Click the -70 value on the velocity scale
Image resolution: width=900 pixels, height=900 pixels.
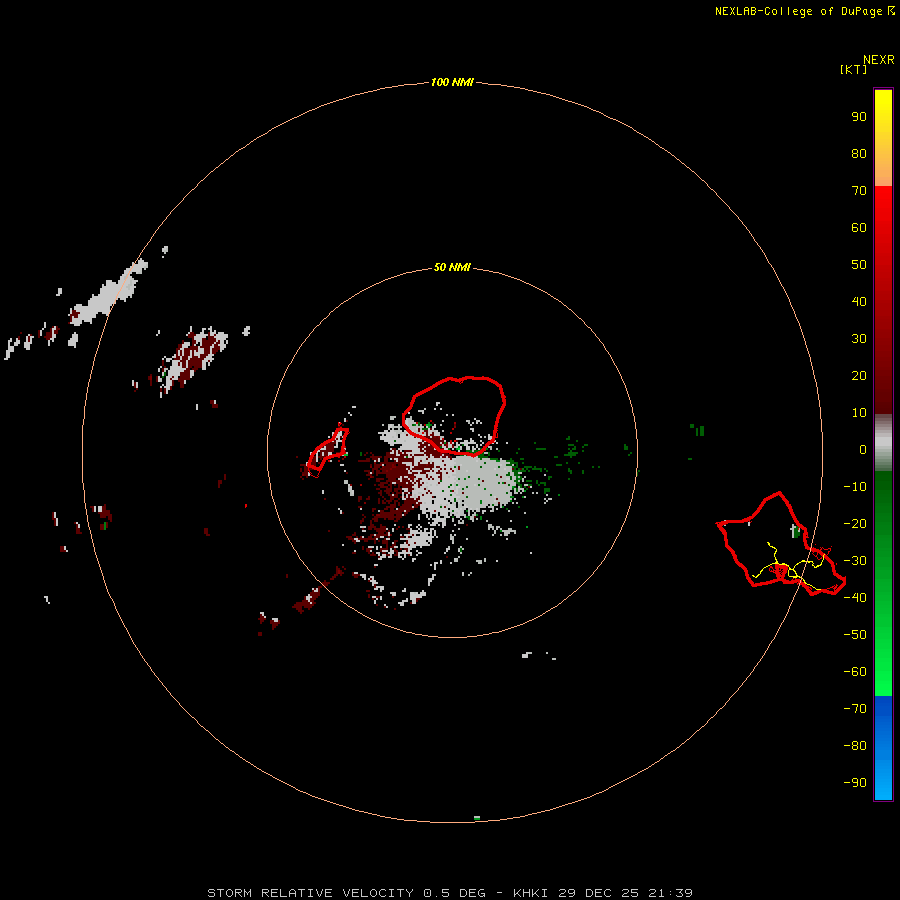coord(855,708)
